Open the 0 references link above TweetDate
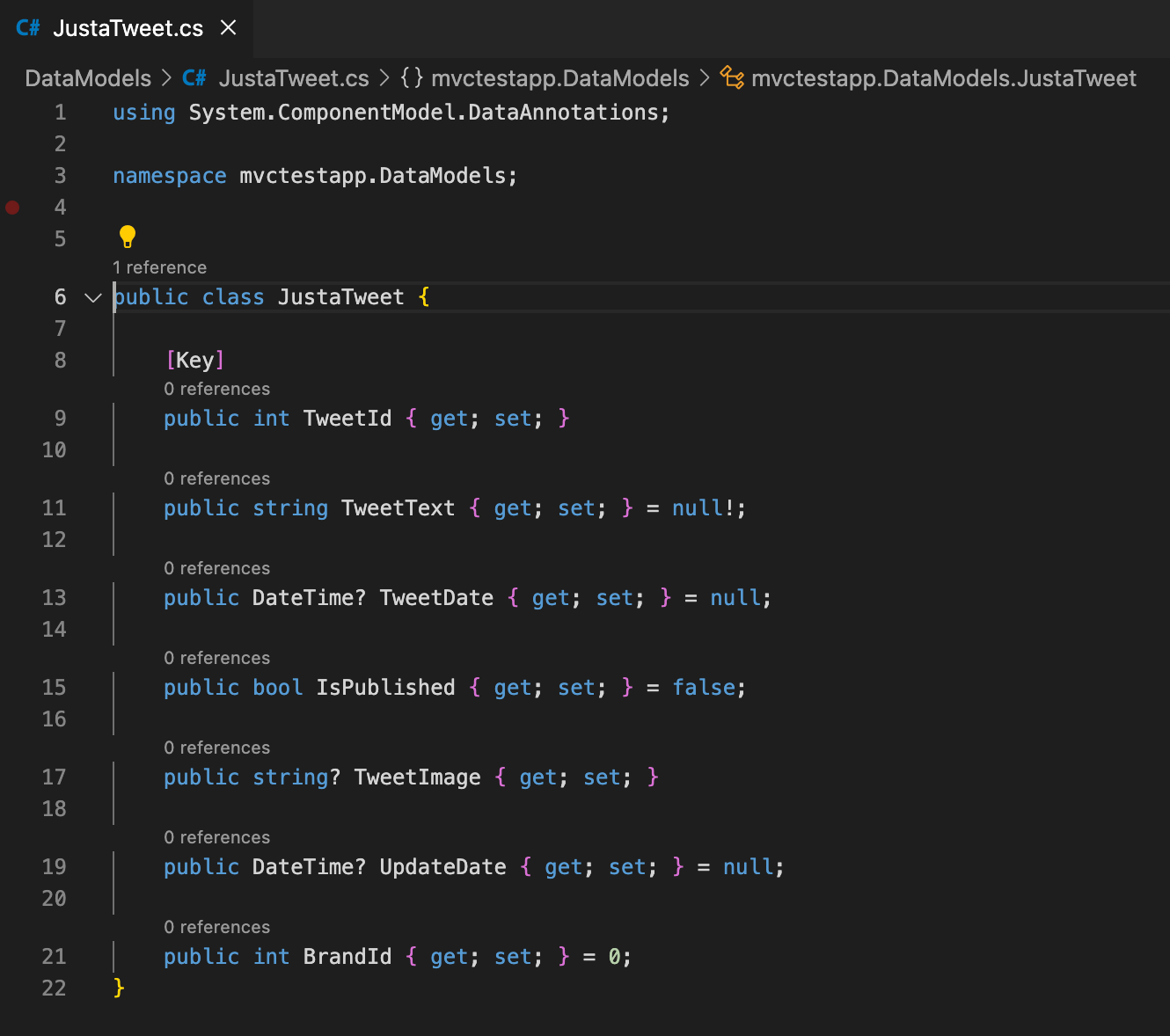The height and width of the screenshot is (1036, 1170). [217, 568]
